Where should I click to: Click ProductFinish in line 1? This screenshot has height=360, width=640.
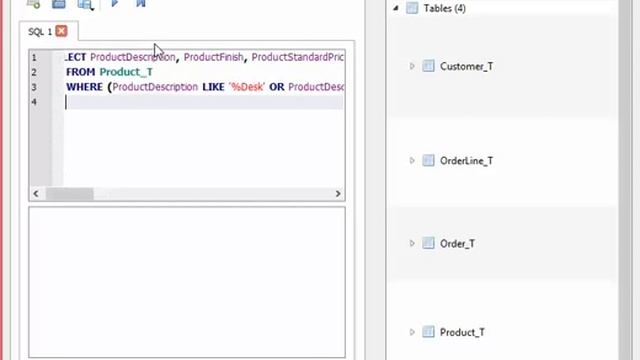213,57
